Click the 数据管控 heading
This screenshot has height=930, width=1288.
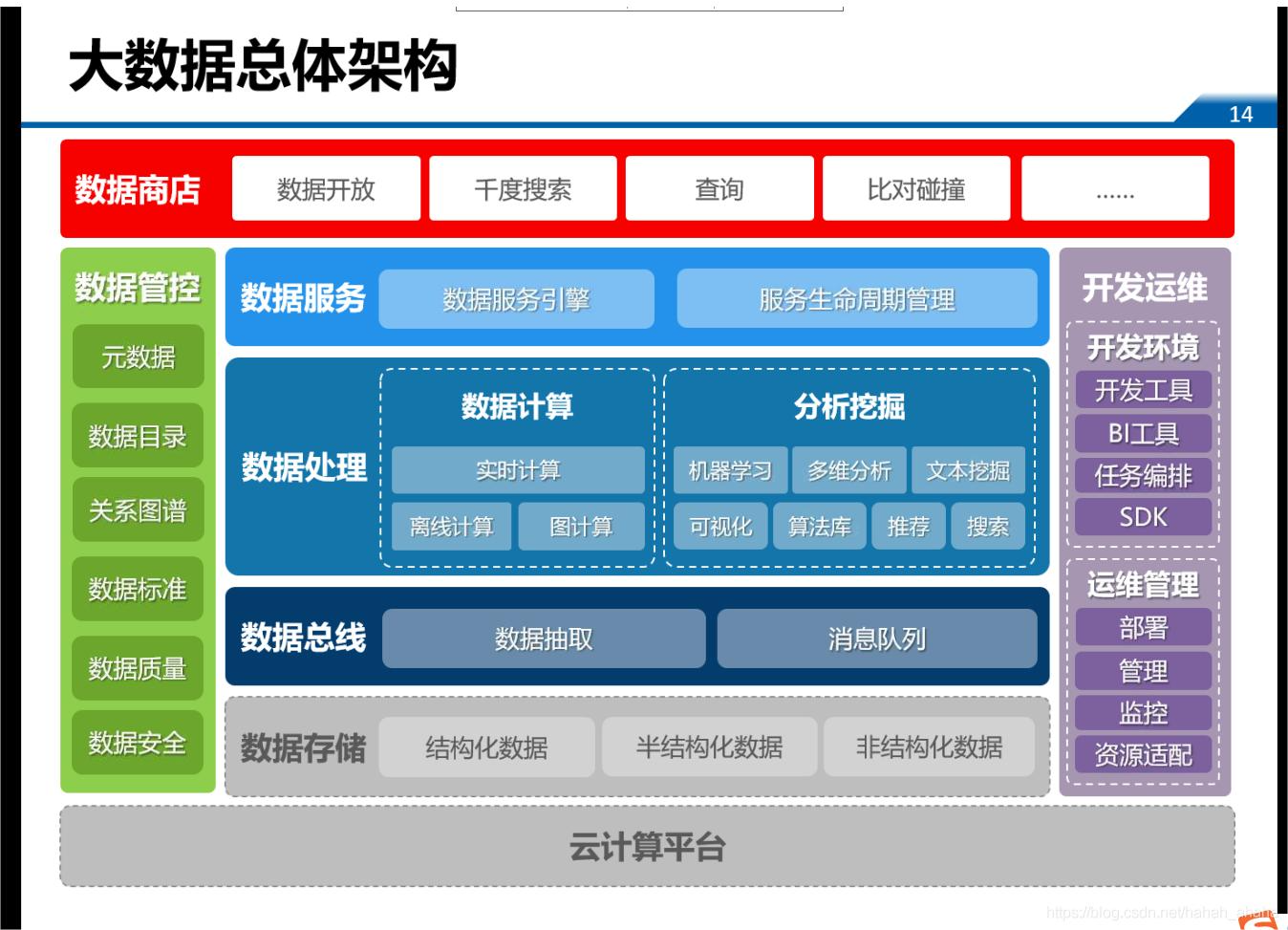(x=138, y=287)
